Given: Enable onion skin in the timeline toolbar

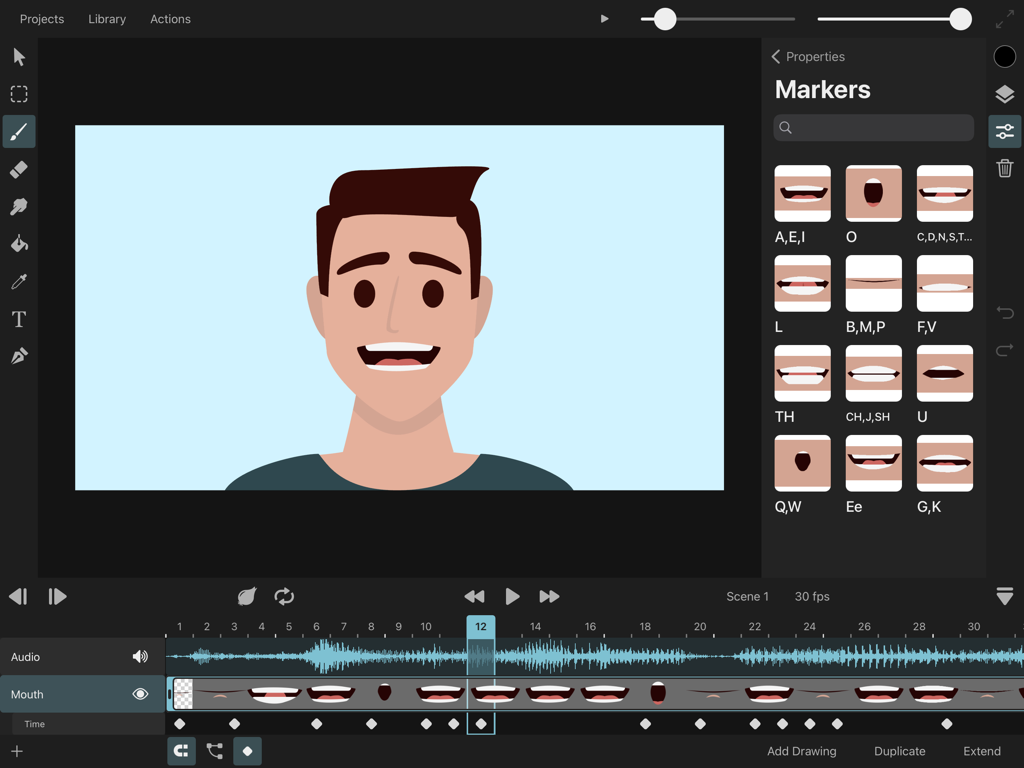Looking at the screenshot, I should [247, 596].
